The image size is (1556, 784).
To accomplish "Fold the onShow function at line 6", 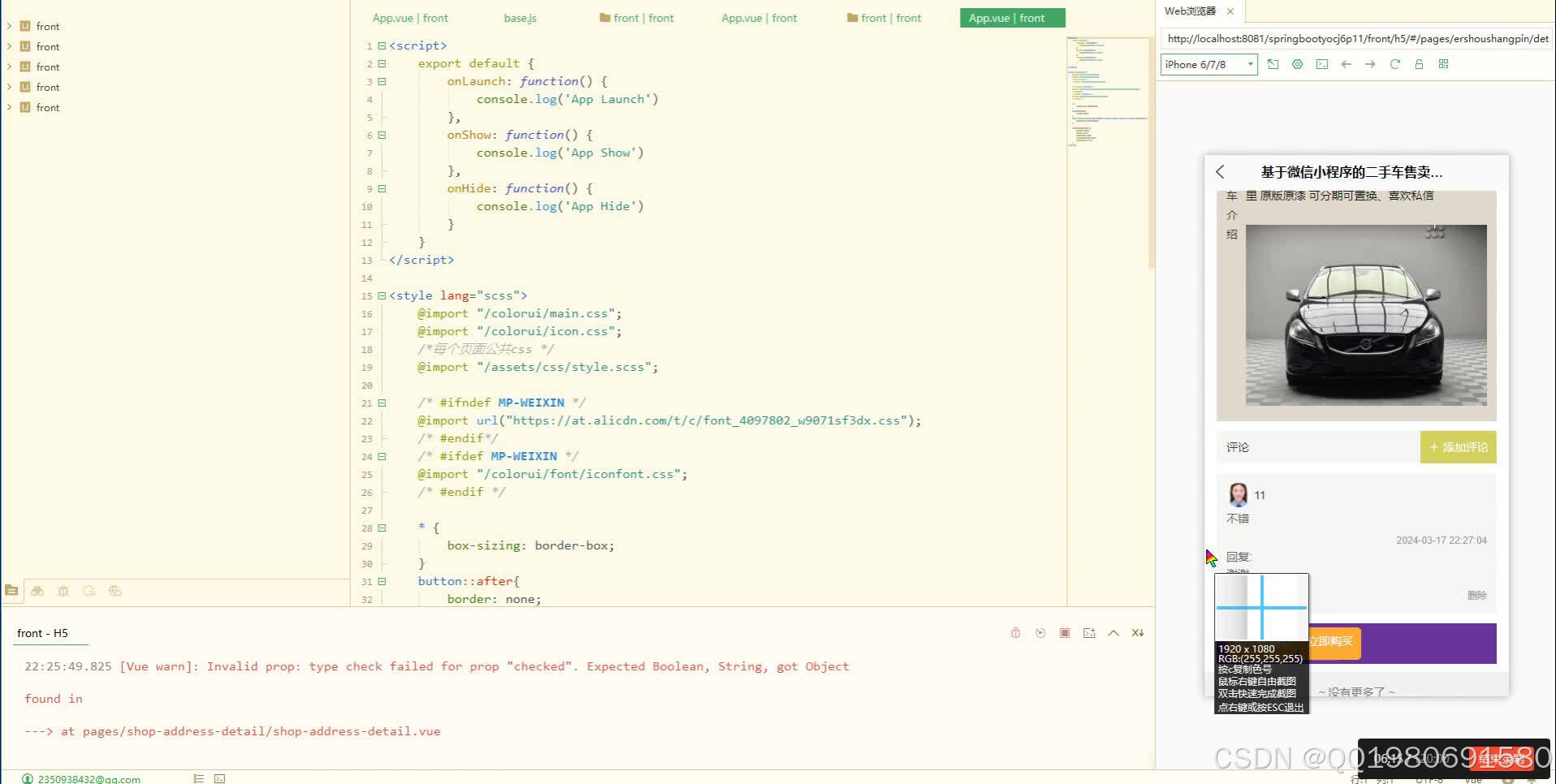I will pos(382,135).
